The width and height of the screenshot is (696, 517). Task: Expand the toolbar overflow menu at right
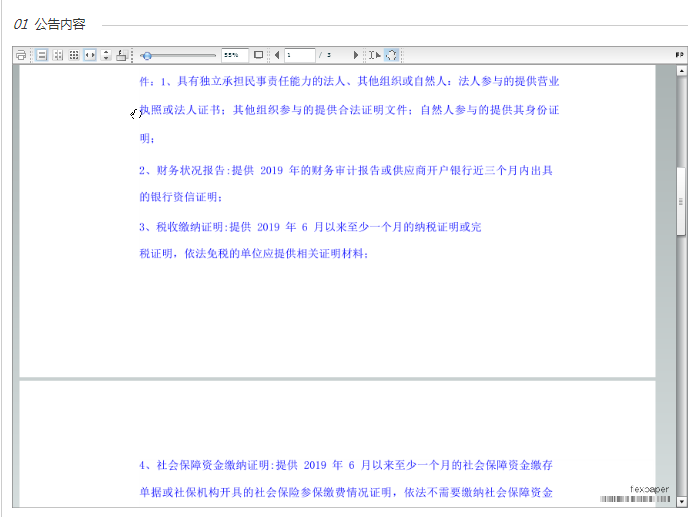(x=680, y=55)
